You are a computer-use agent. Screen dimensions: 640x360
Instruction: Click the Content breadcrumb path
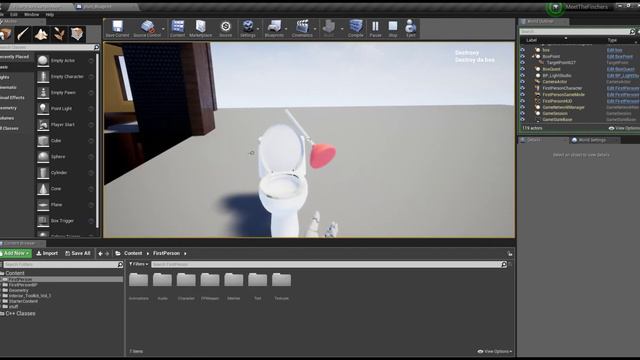tap(133, 253)
